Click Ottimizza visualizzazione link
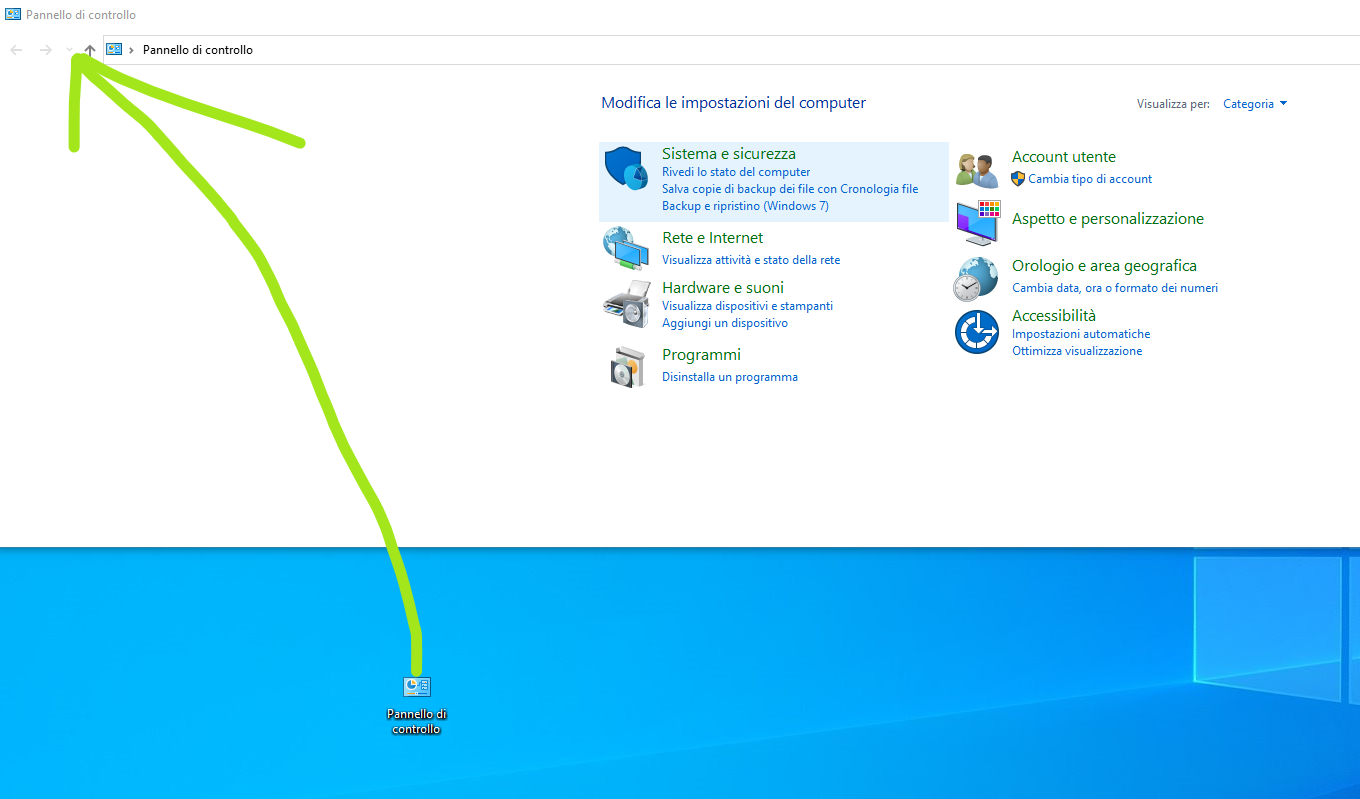 pos(1077,351)
